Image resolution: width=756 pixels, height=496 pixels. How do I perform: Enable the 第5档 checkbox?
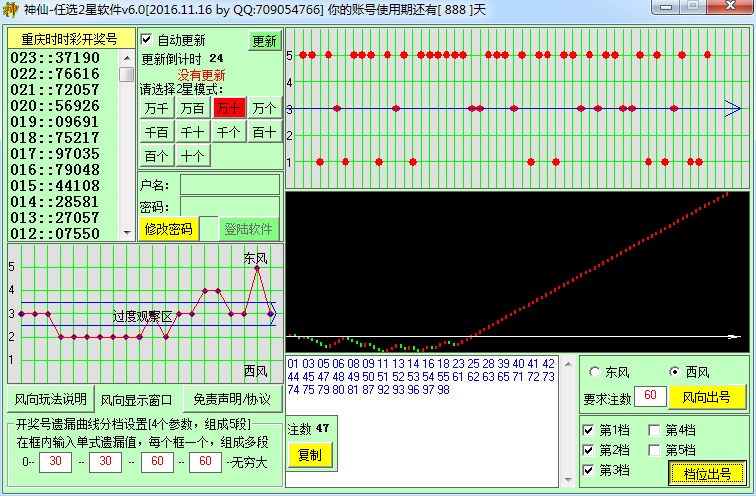point(654,450)
